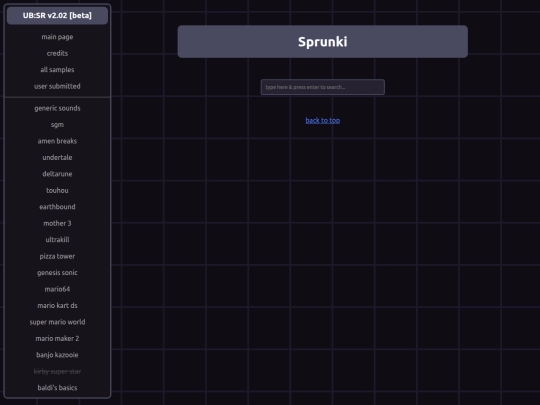Open mario64 samples
The height and width of the screenshot is (405, 540).
[57, 289]
